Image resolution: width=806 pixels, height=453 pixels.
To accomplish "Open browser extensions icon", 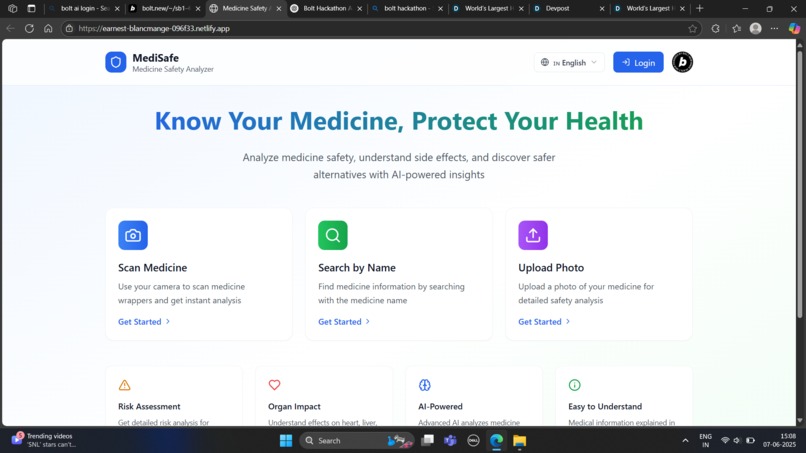I will [x=715, y=28].
